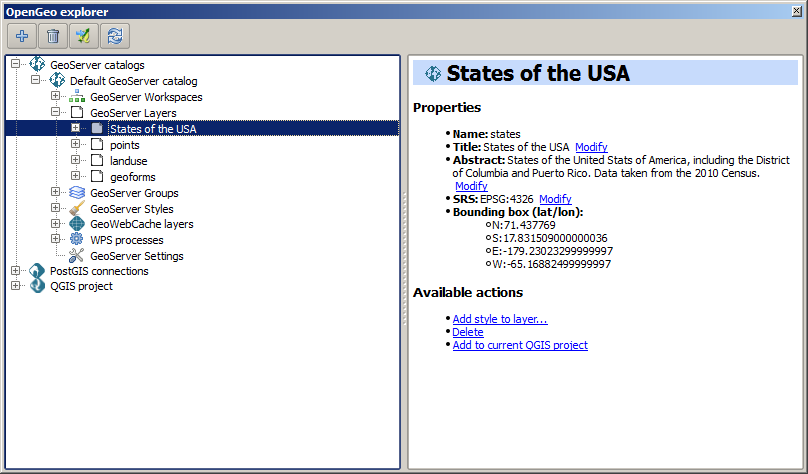Click 'Add to current QGIS project' link
808x474 pixels.
pos(520,345)
